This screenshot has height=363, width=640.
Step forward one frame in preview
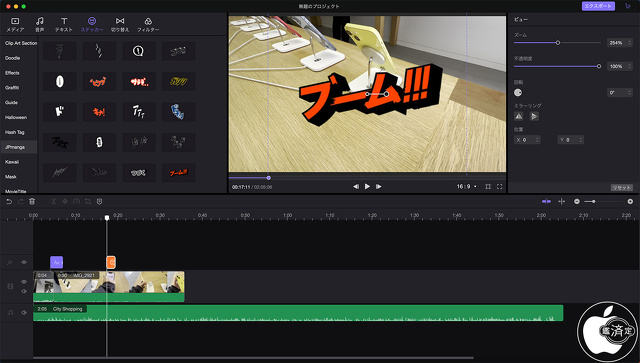click(378, 186)
